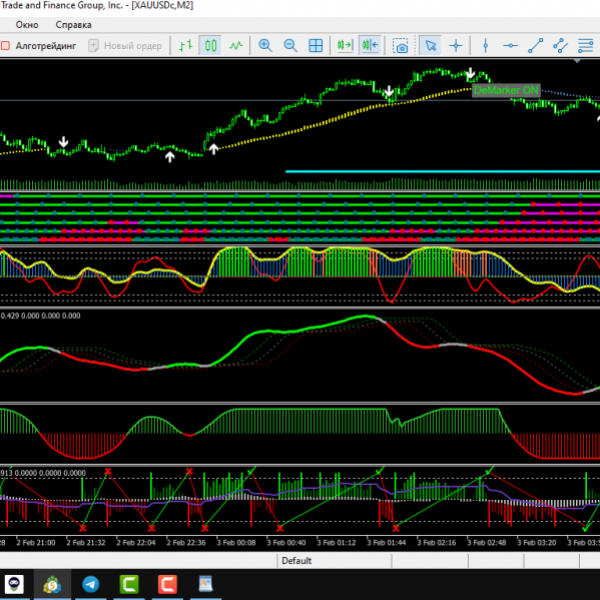Screen dimensions: 600x600
Task: Select candlestick chart display
Action: point(210,45)
